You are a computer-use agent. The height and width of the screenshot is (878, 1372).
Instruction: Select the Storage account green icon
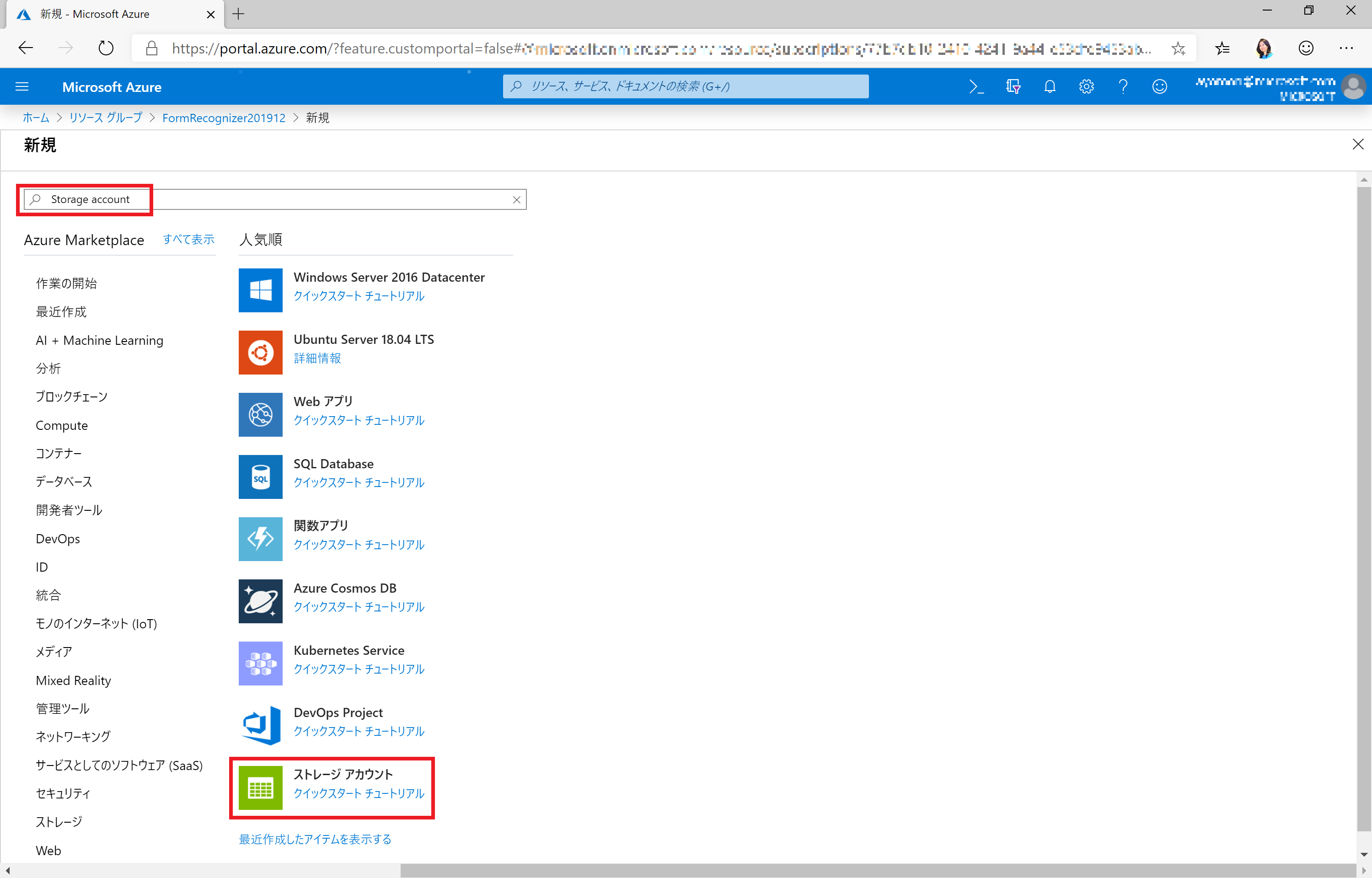point(261,788)
